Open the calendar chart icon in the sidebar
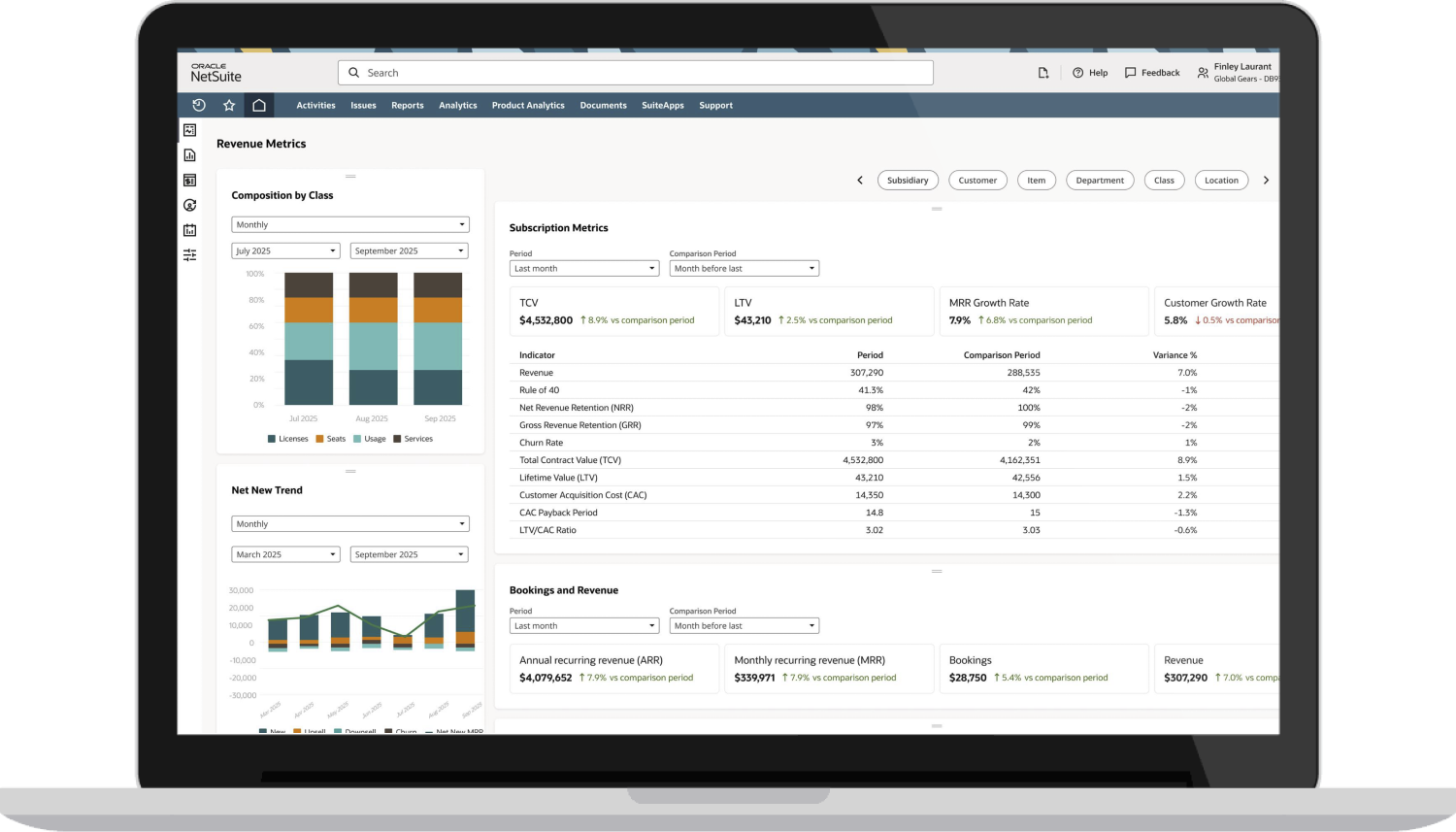This screenshot has height=832, width=1456. click(189, 230)
